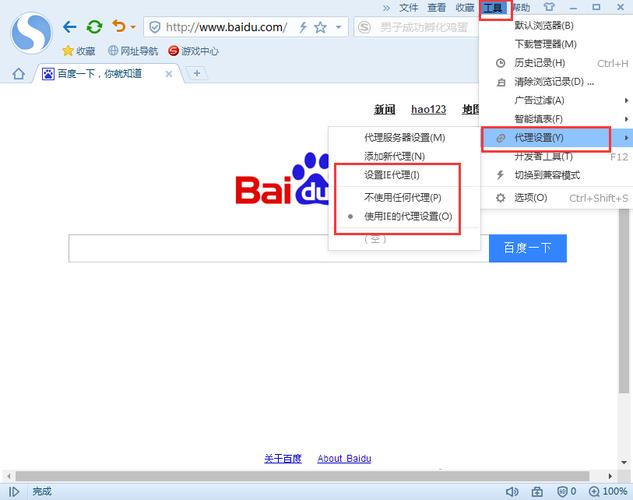Open the 查看 menu
The width and height of the screenshot is (633, 500).
coord(437,8)
